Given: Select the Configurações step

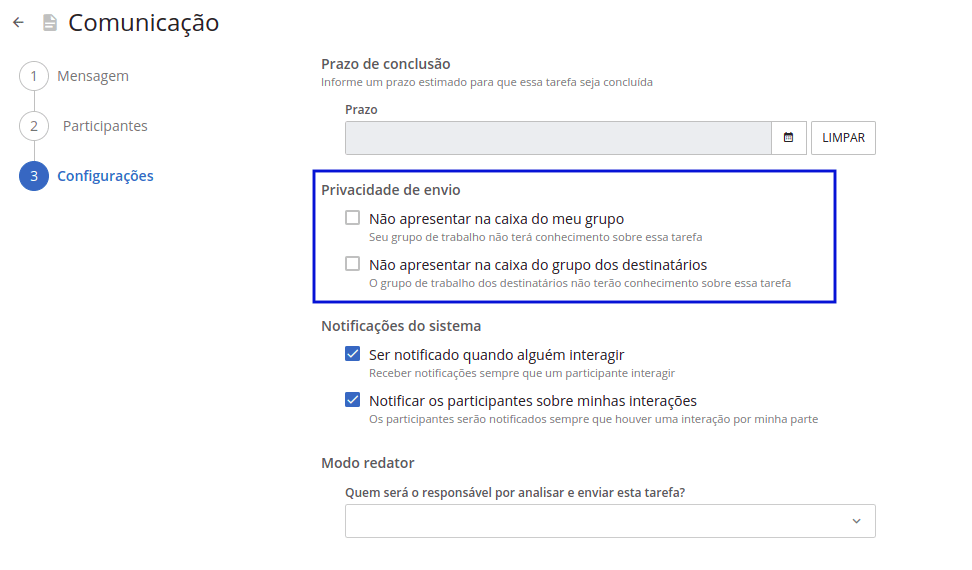Looking at the screenshot, I should [105, 176].
